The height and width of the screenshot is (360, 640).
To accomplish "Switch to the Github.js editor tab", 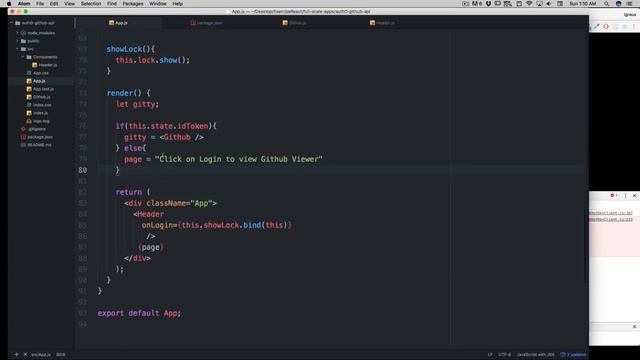I will click(294, 23).
